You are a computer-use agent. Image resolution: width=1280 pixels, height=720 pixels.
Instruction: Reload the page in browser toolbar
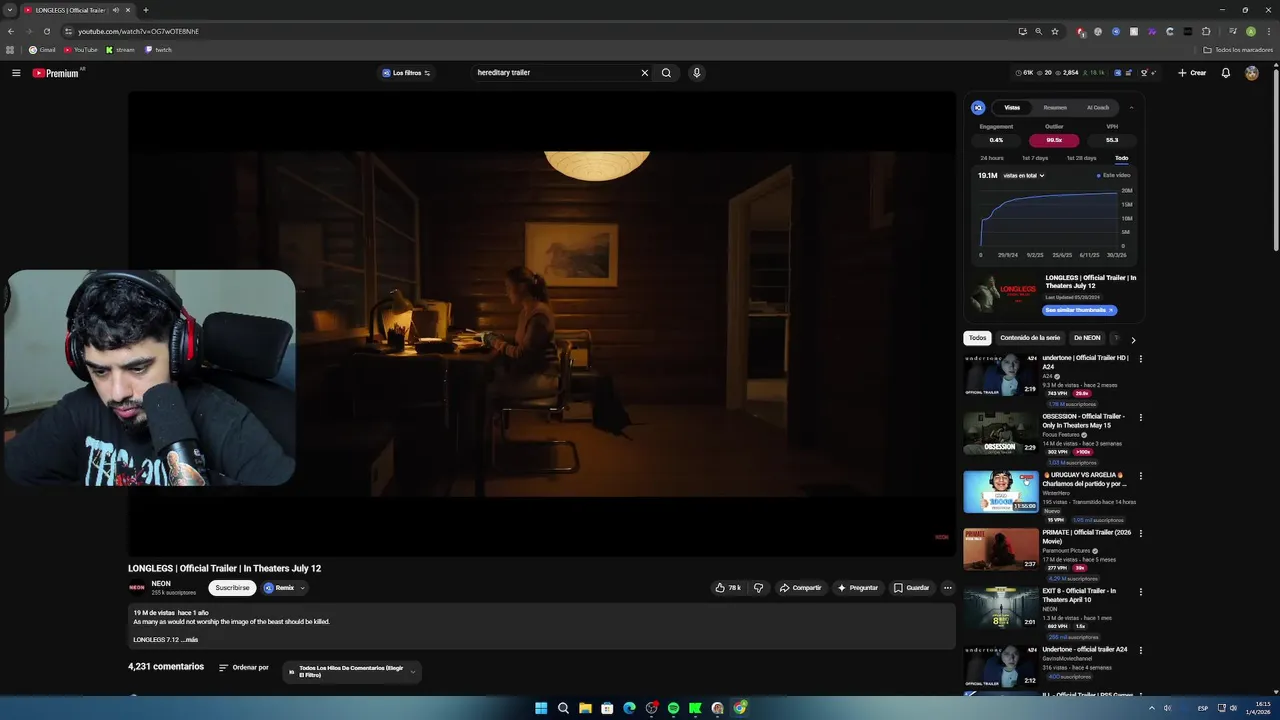pyautogui.click(x=46, y=31)
